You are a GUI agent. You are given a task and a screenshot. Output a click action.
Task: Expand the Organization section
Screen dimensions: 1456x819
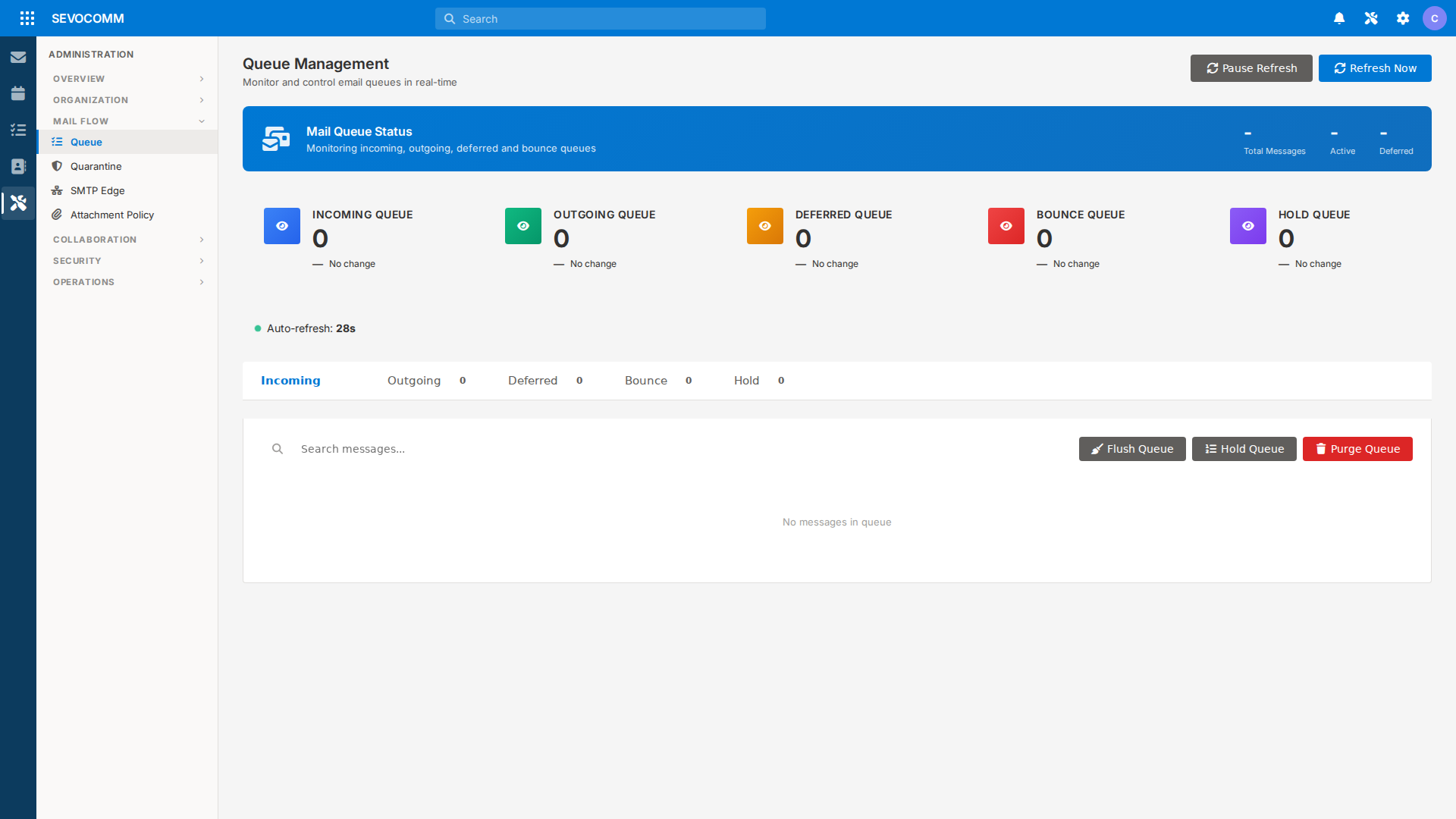[x=126, y=99]
